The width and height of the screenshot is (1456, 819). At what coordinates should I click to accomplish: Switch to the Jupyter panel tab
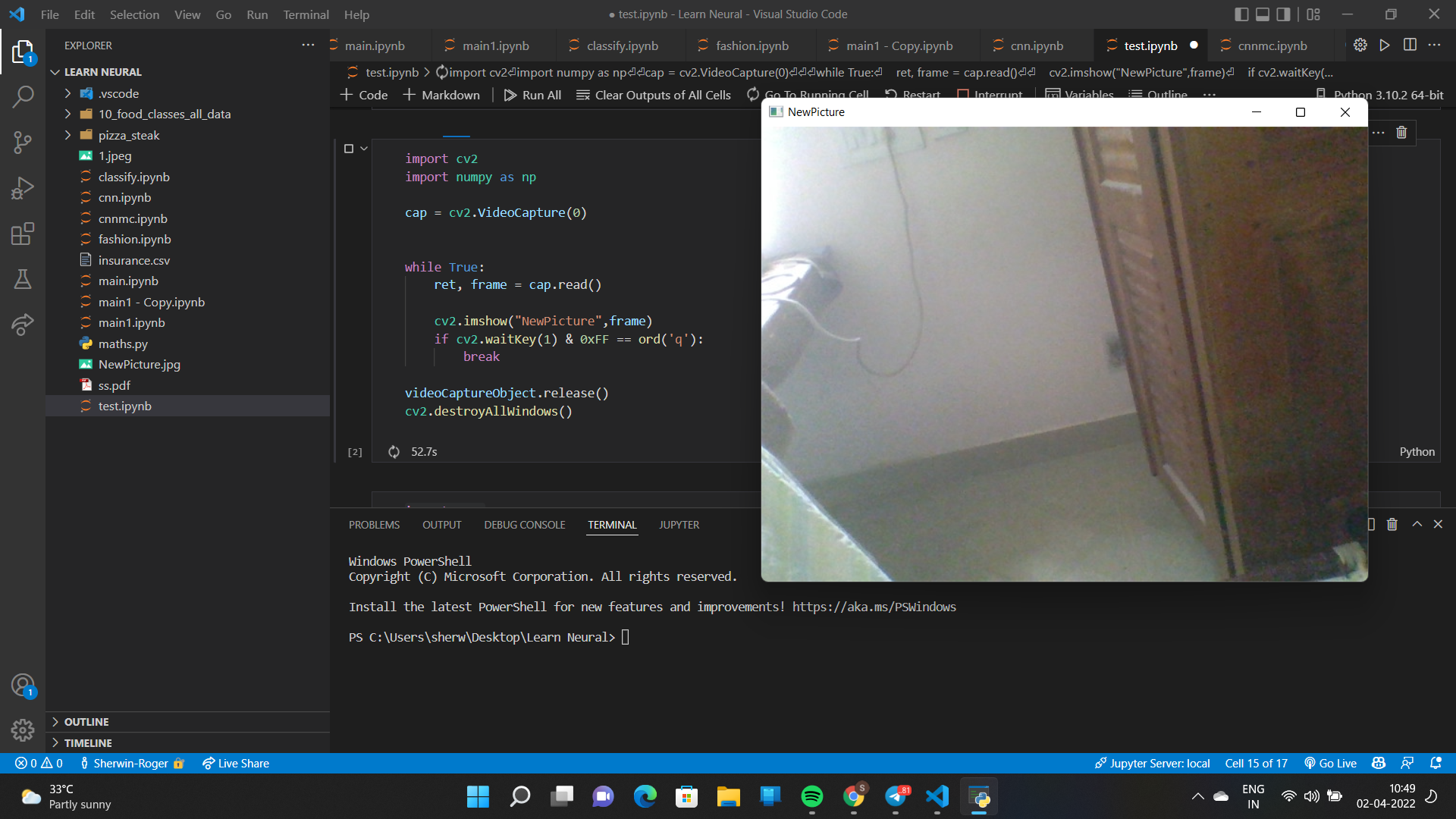click(x=678, y=524)
